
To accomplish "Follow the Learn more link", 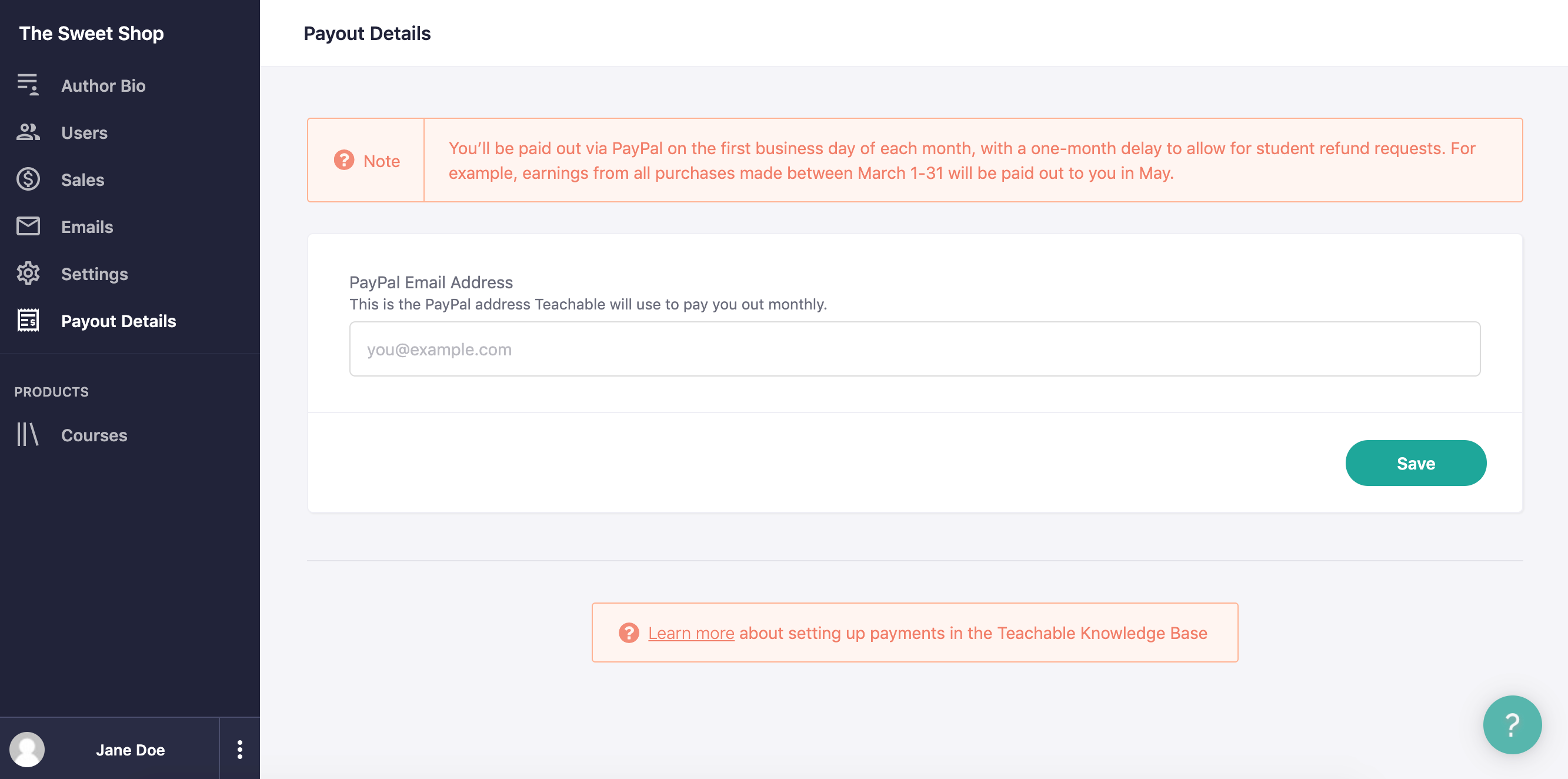I will pos(691,633).
